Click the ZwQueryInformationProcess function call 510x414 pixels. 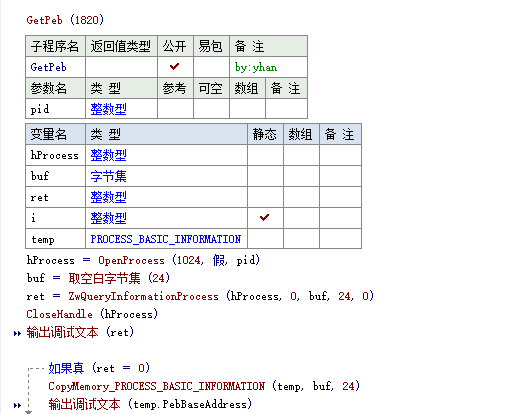[143, 296]
